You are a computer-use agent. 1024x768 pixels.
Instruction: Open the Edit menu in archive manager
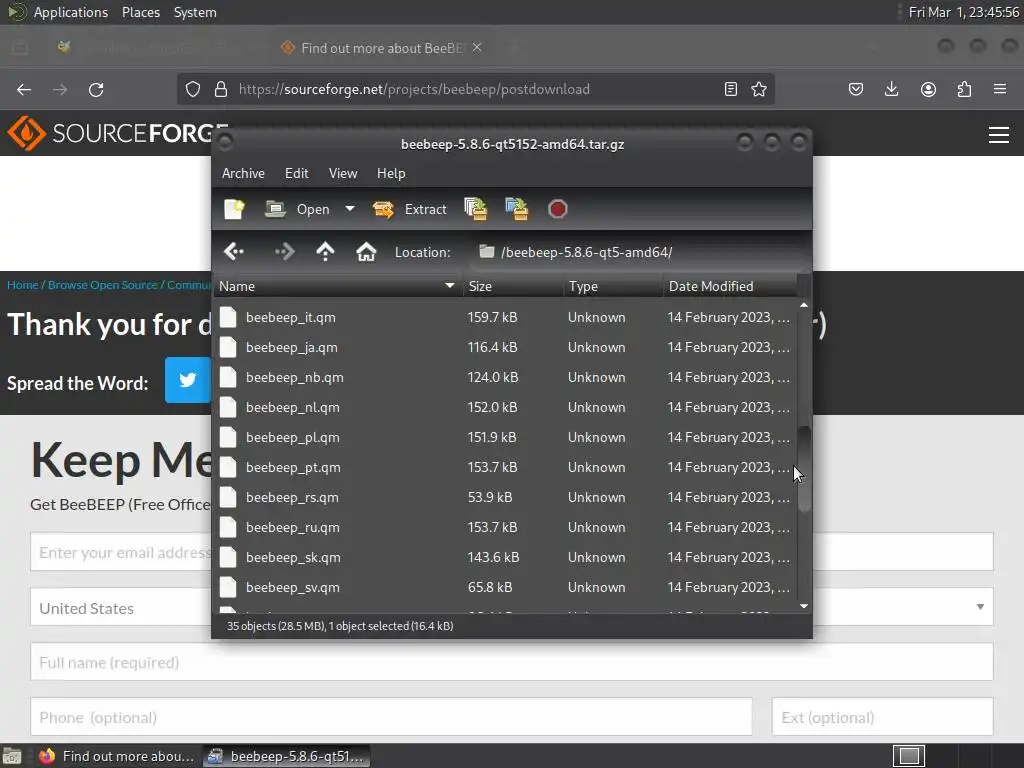tap(296, 173)
